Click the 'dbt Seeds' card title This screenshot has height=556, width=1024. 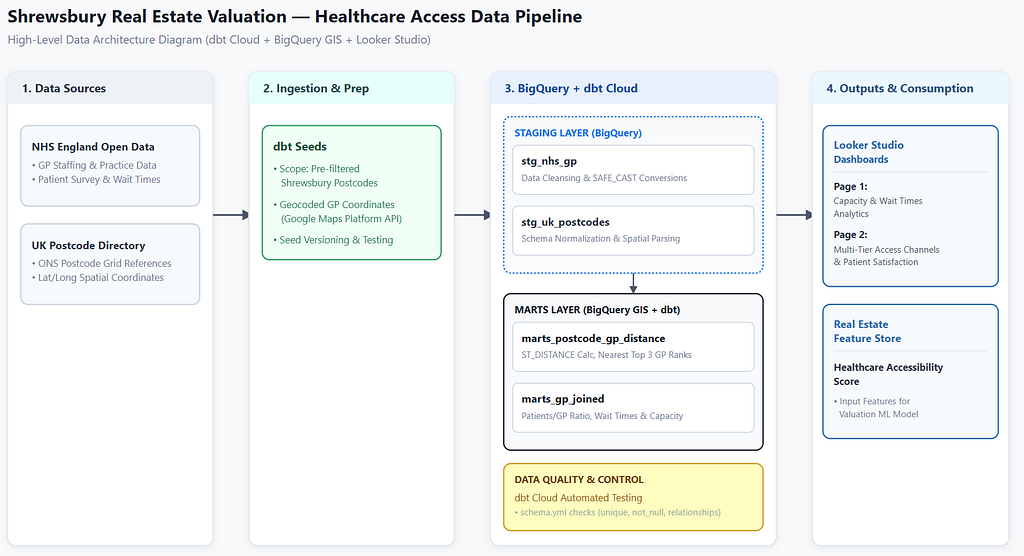[x=300, y=146]
